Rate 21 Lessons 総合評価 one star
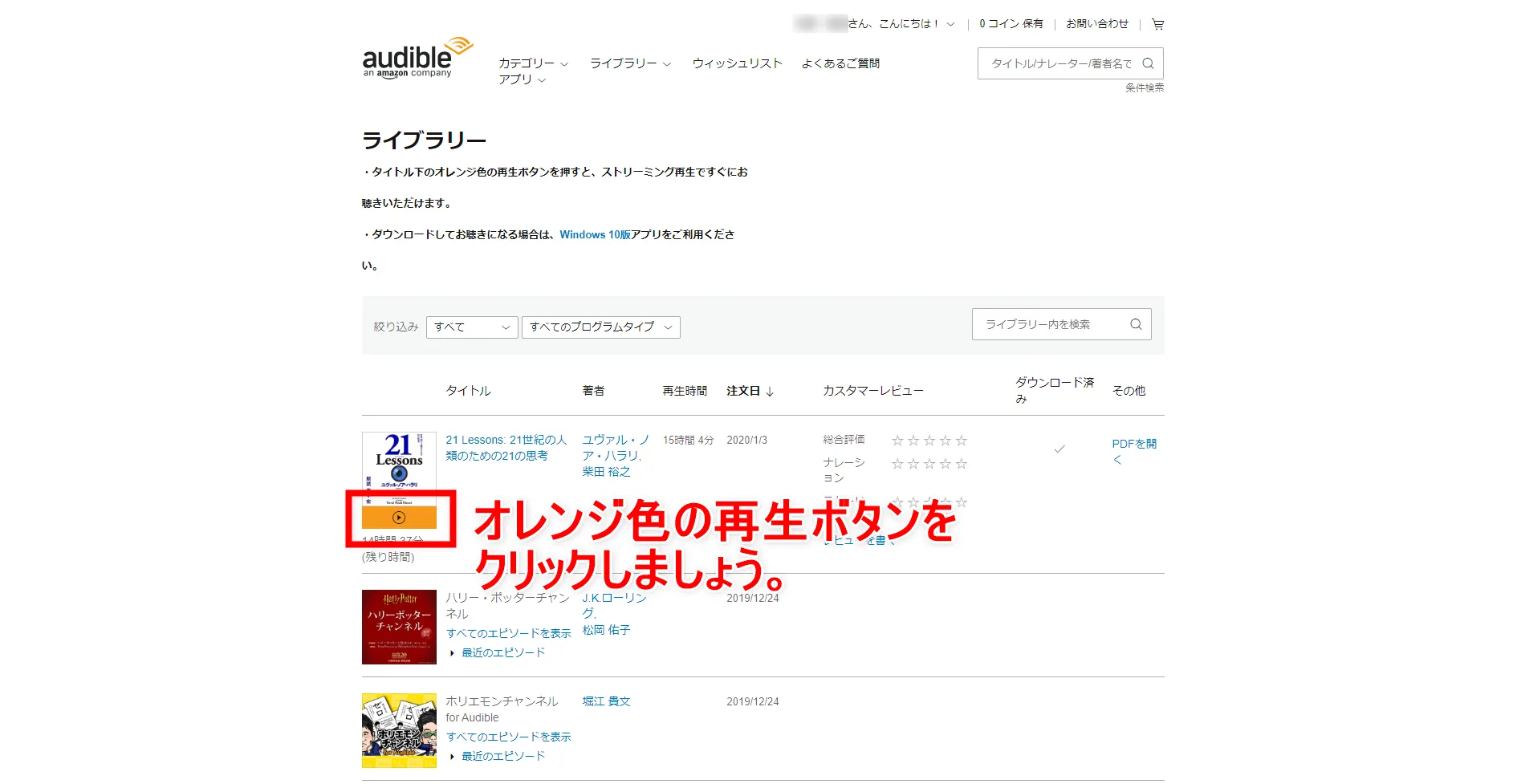Screen dimensions: 1525x784 click(897, 441)
